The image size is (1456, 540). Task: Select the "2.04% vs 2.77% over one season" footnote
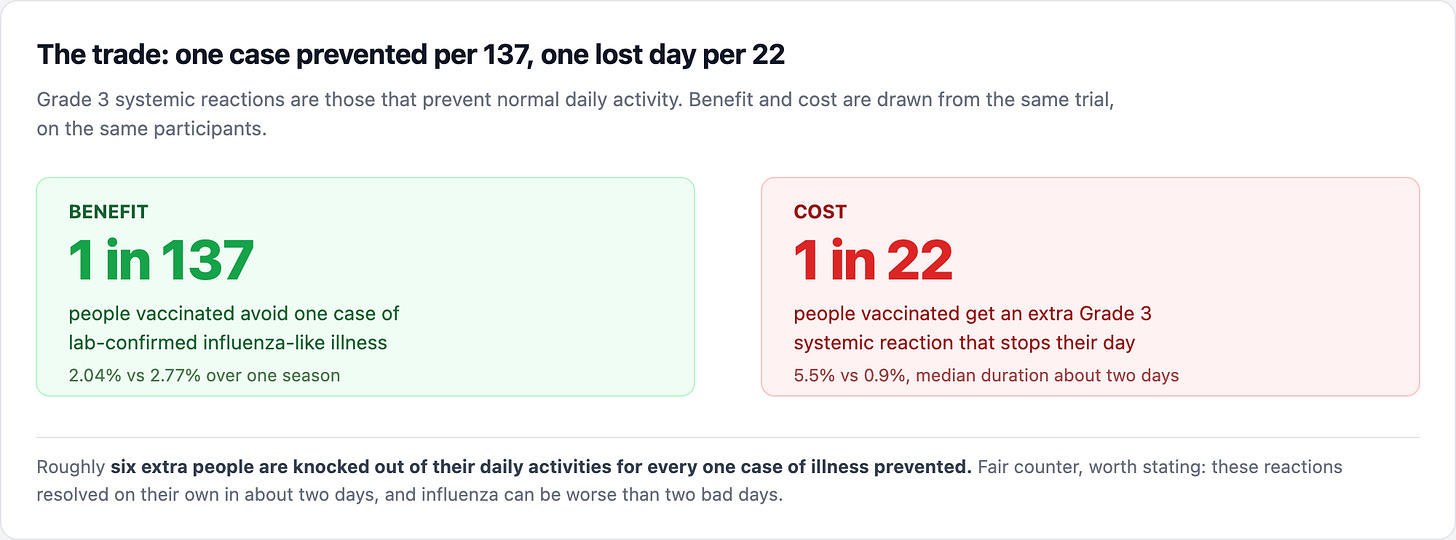point(204,376)
